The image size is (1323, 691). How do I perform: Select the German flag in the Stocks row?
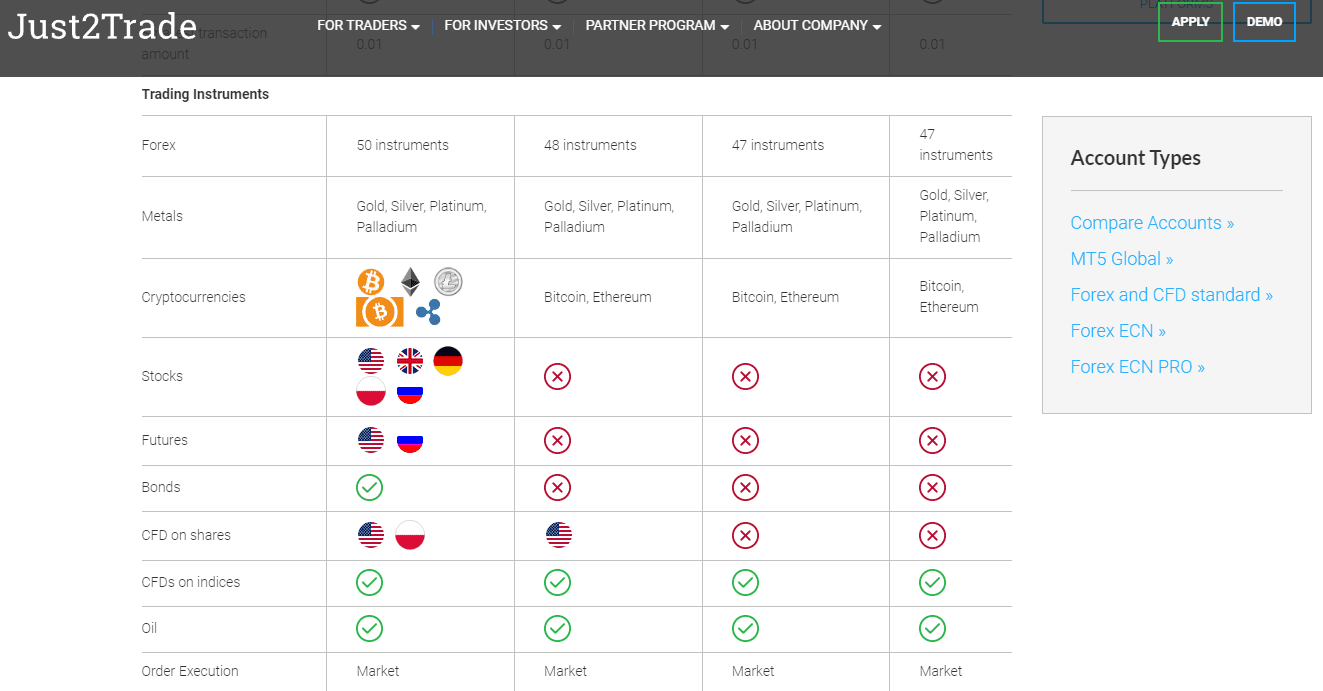pyautogui.click(x=448, y=361)
